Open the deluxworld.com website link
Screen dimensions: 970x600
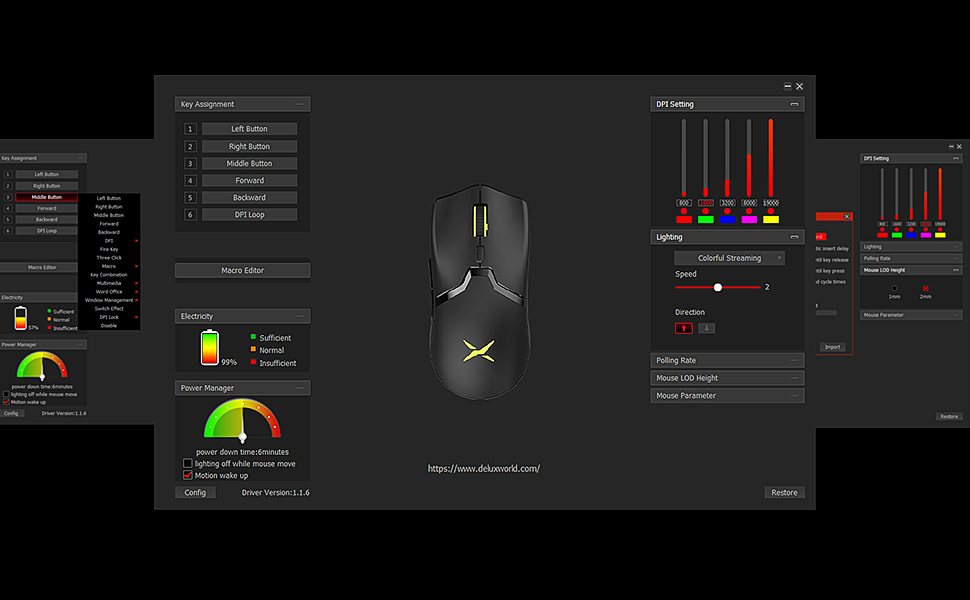click(x=484, y=468)
